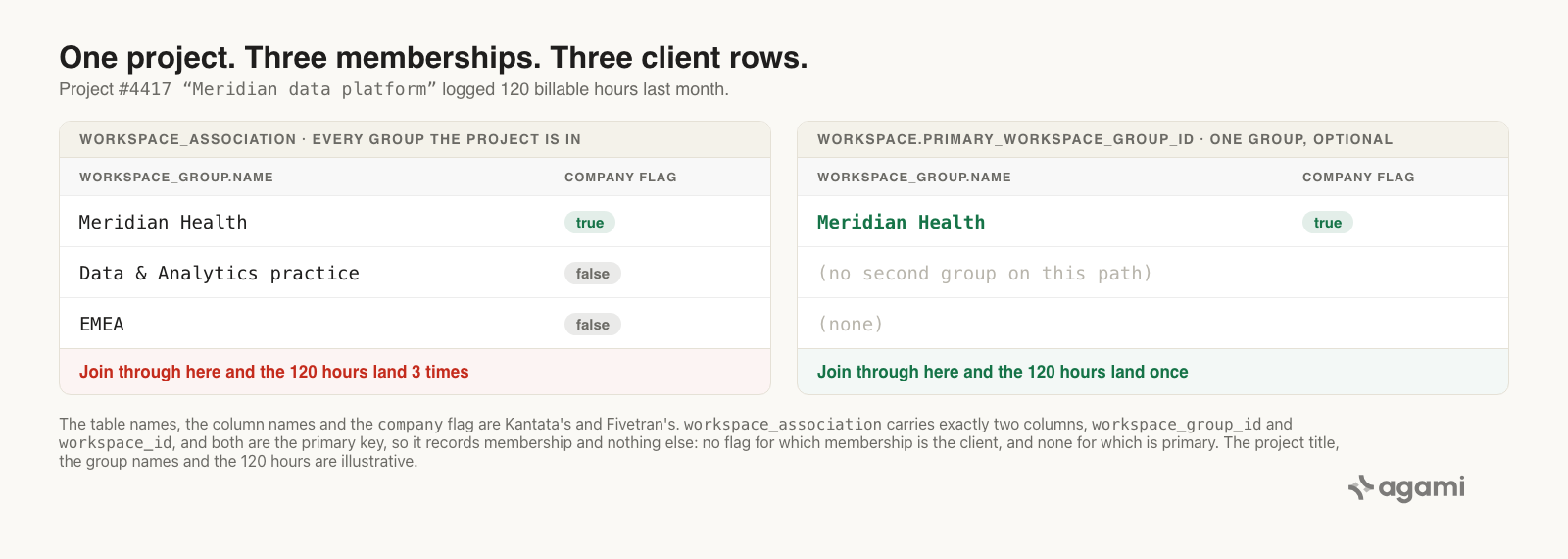The image size is (1568, 559).
Task: Click the WORKSPACE_ASSOCIATION panel header
Action: (x=416, y=139)
